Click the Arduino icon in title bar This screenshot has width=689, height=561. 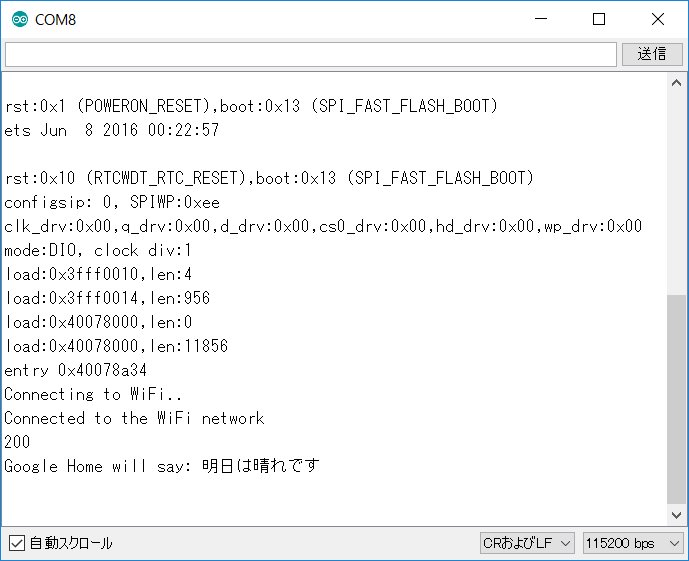20,19
